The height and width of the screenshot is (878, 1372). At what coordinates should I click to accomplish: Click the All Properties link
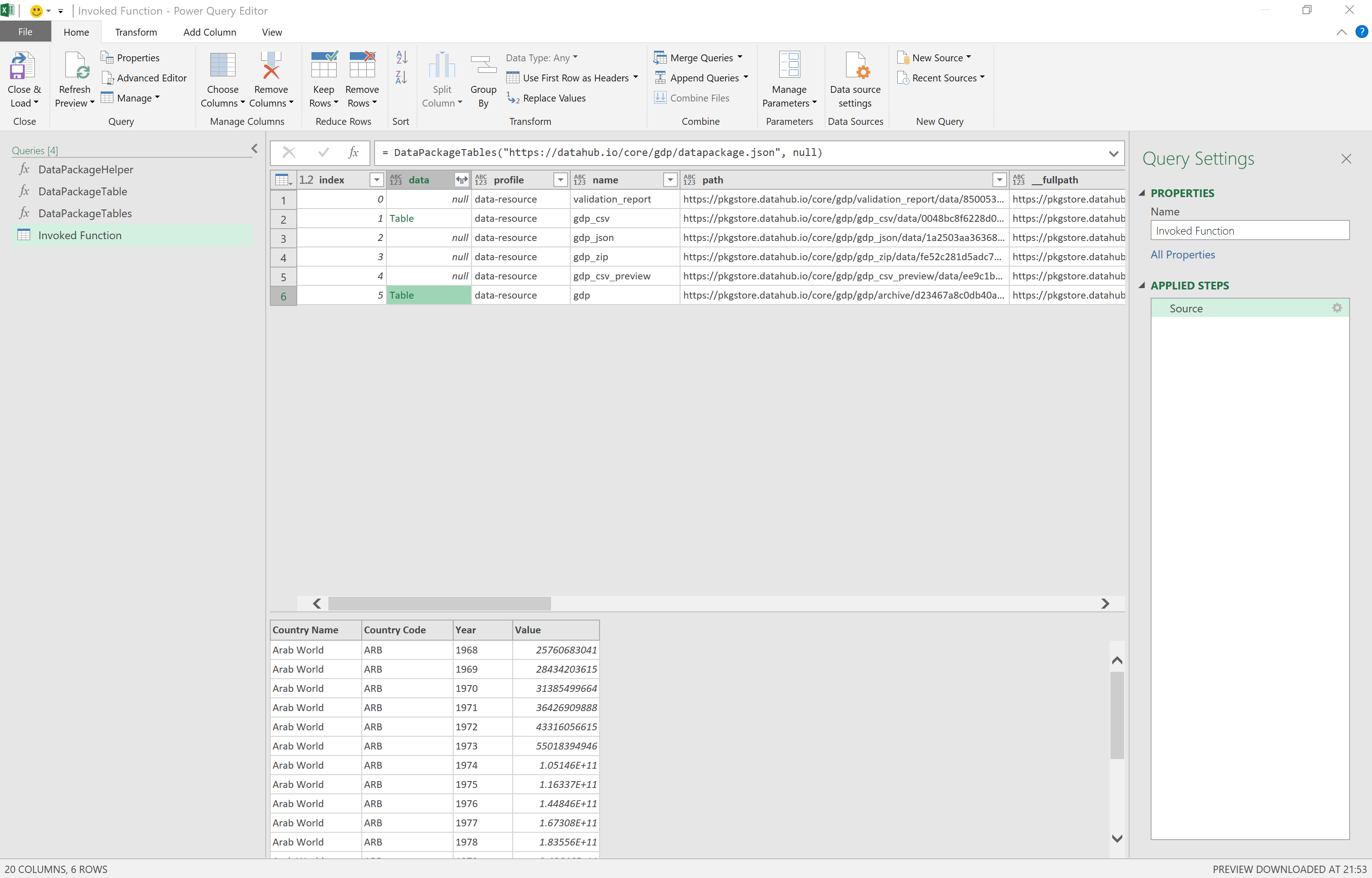1182,255
